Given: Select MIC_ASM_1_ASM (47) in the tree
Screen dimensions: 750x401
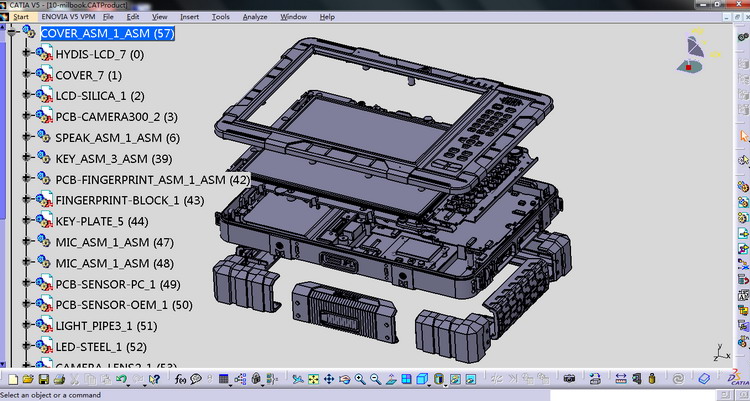Looking at the screenshot, I should [115, 243].
